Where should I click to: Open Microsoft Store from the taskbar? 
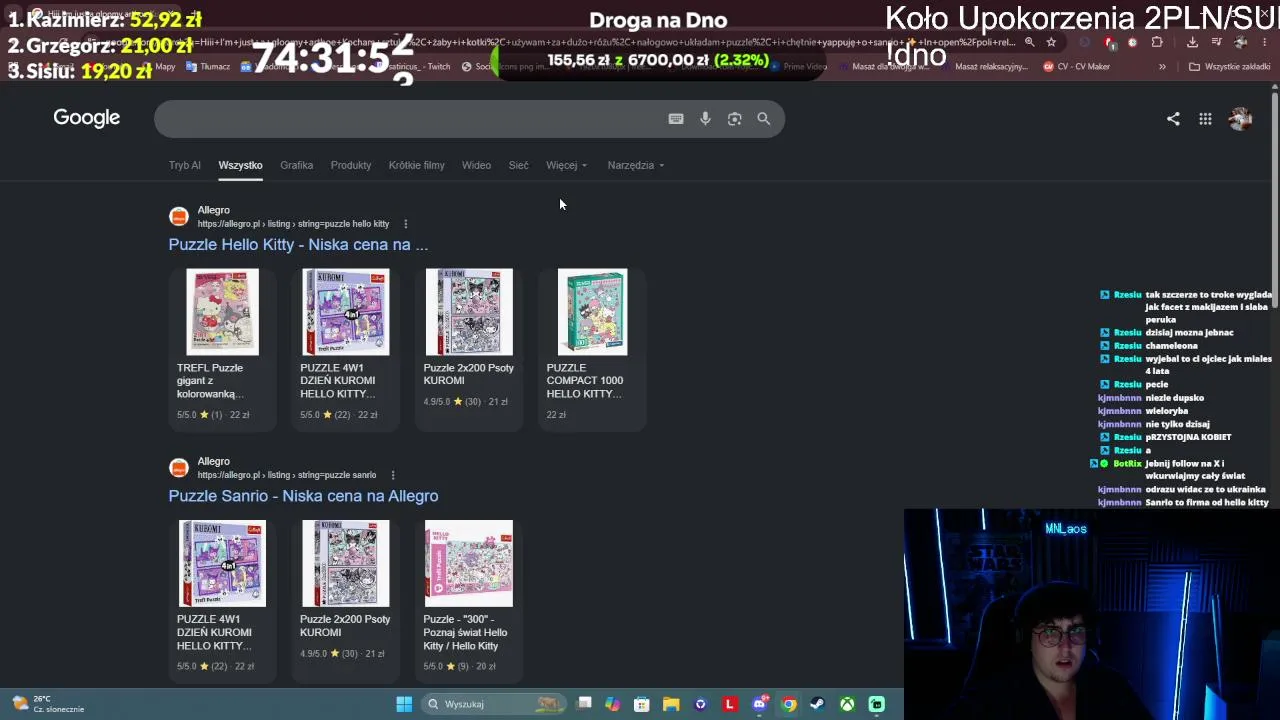coord(642,704)
